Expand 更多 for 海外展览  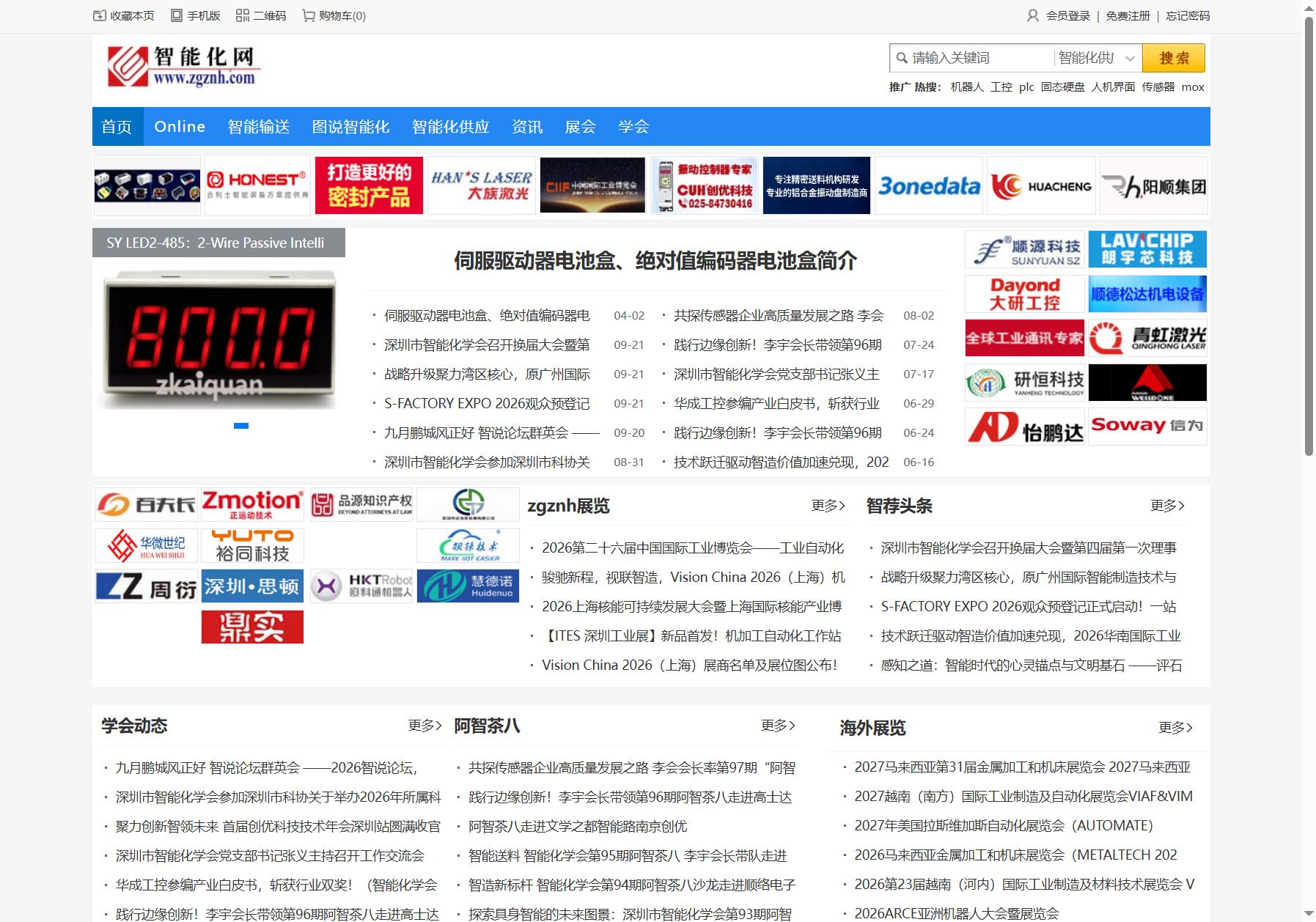pos(1175,727)
